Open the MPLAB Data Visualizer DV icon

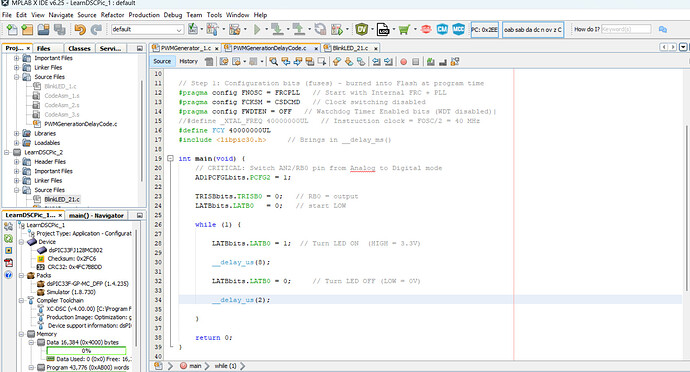(362, 29)
